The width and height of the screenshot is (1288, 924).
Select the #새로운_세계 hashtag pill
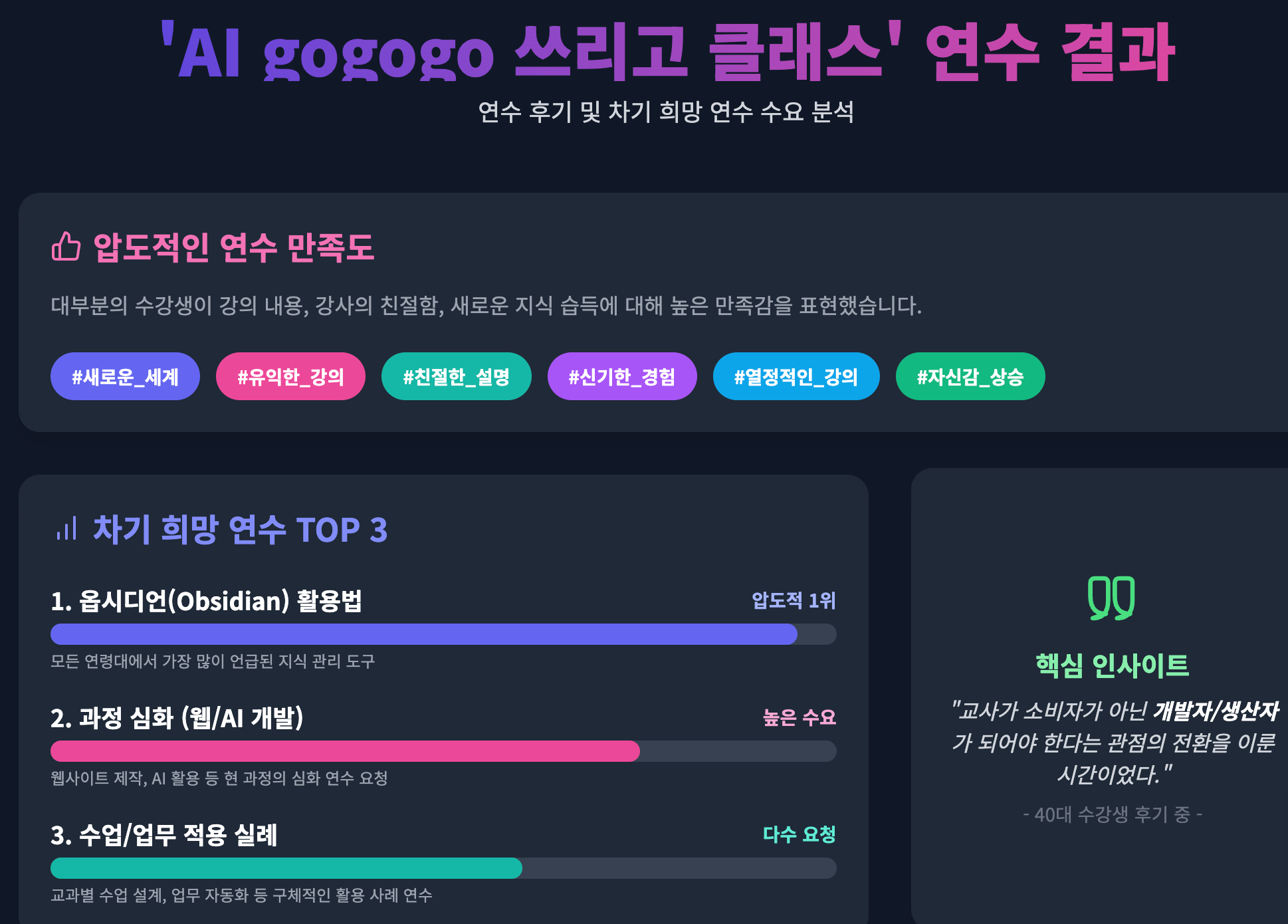pos(125,377)
